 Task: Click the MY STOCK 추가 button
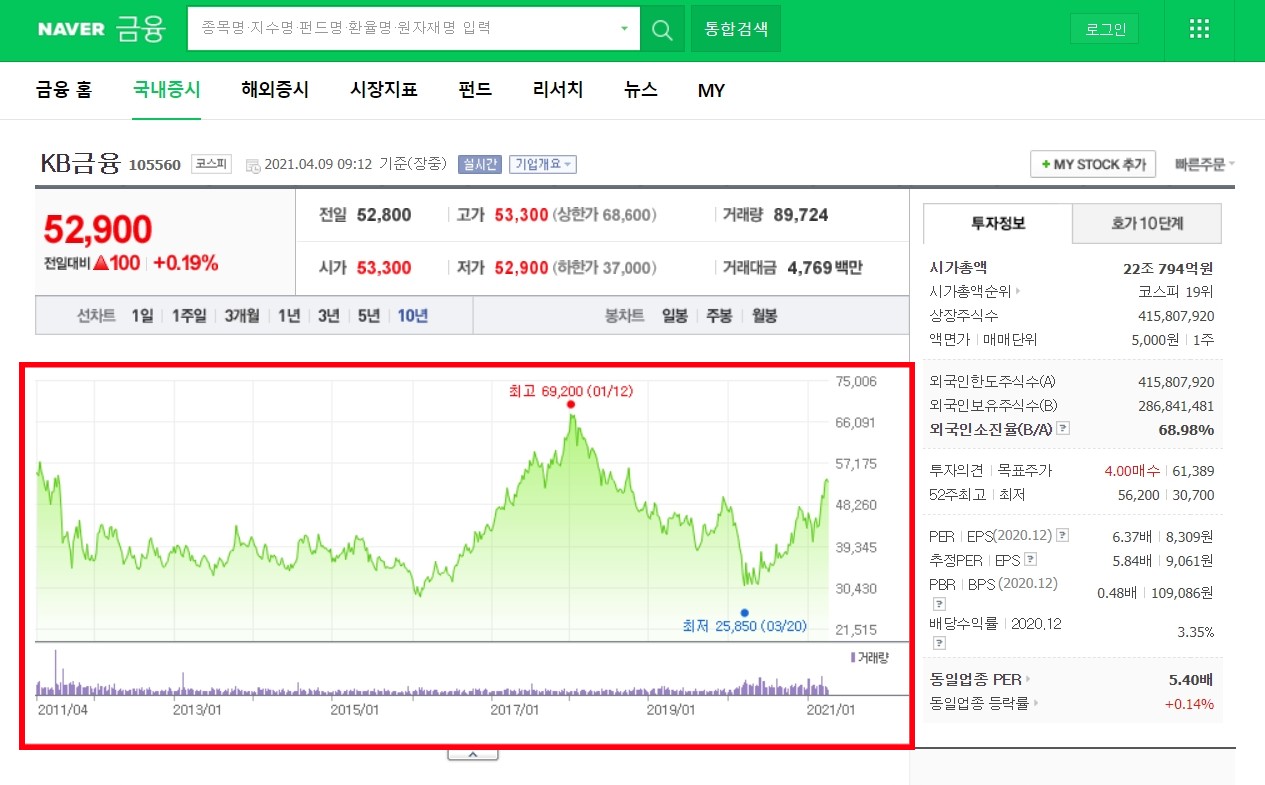click(1093, 164)
